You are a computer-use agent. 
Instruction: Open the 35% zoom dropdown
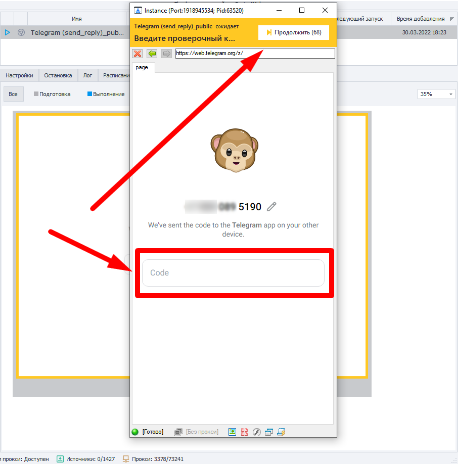(x=436, y=94)
